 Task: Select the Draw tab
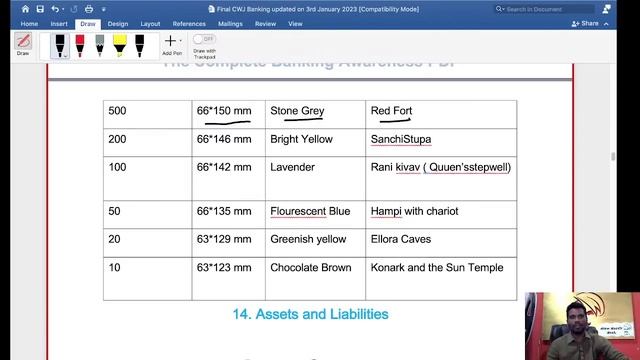pyautogui.click(x=88, y=24)
